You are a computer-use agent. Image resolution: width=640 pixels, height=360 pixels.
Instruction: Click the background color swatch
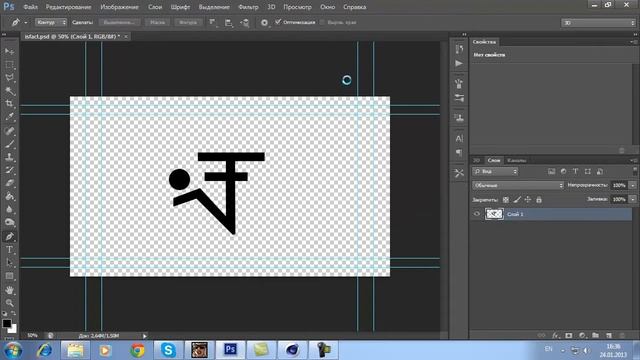[13, 329]
